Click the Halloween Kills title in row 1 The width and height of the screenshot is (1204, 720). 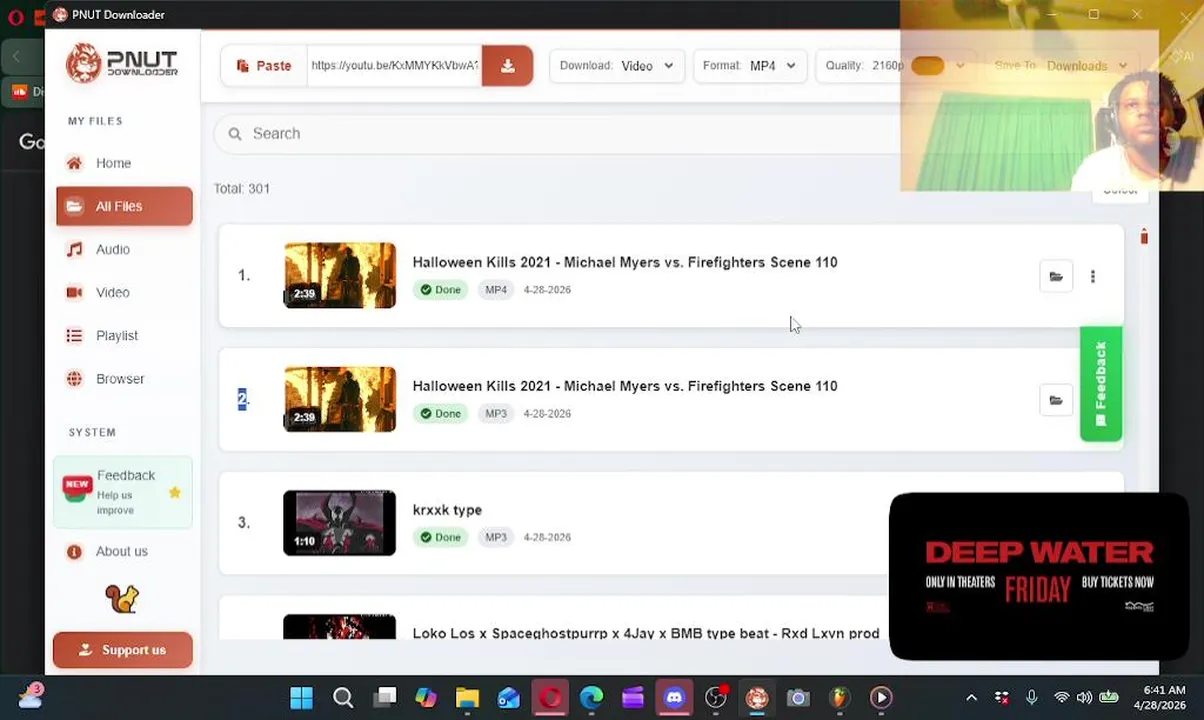coord(625,262)
